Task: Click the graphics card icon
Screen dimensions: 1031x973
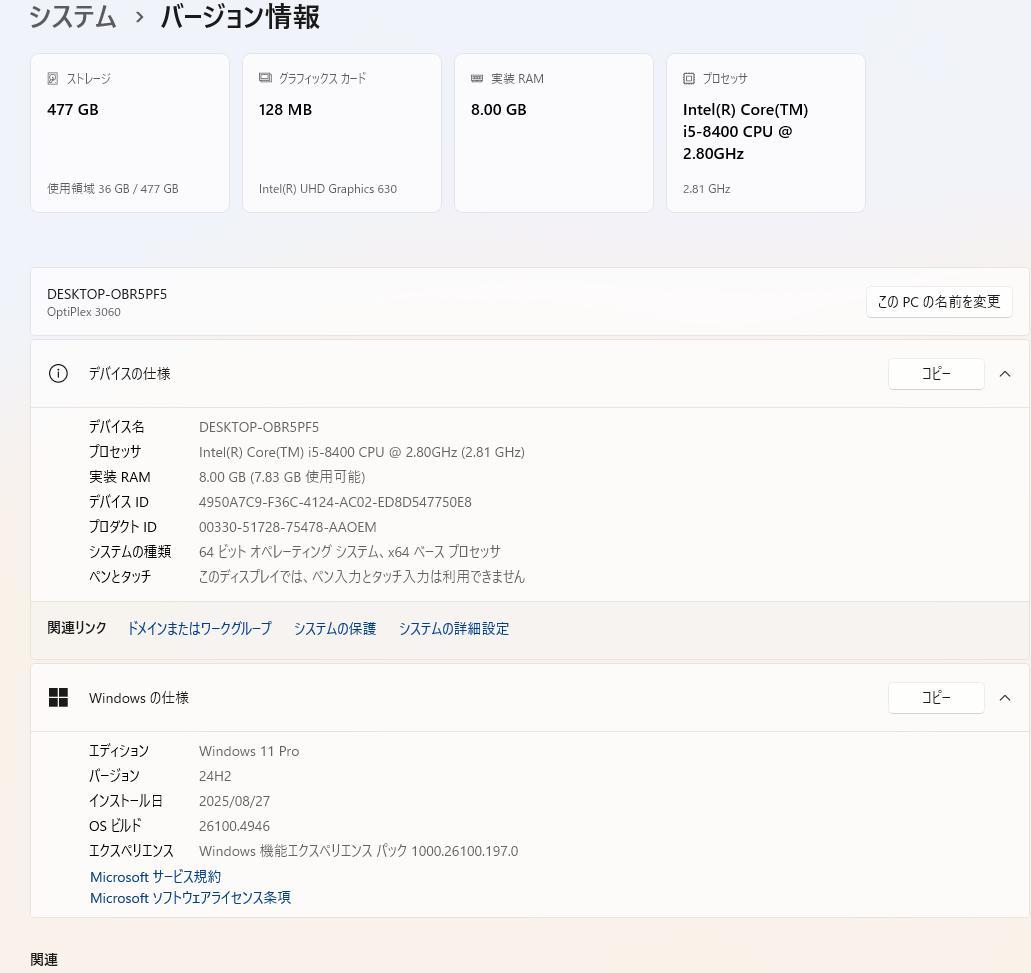Action: (x=265, y=78)
